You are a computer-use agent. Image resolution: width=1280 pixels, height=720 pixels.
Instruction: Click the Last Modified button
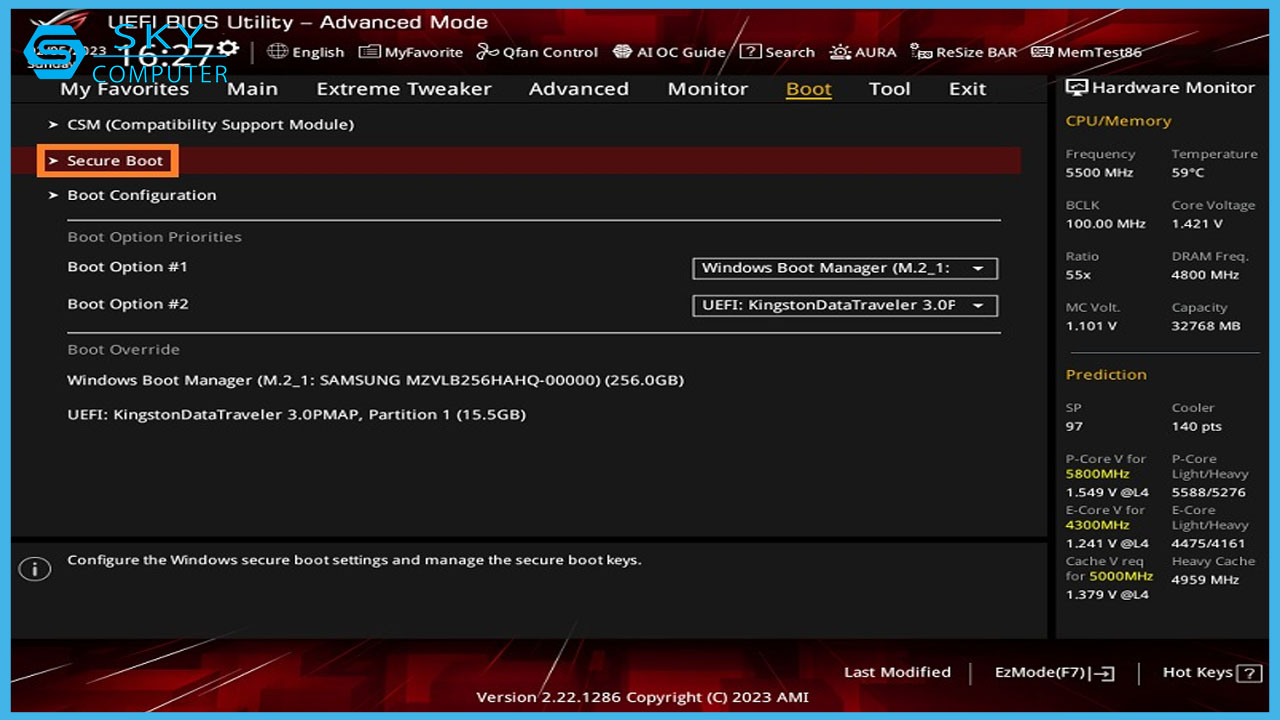pos(897,673)
